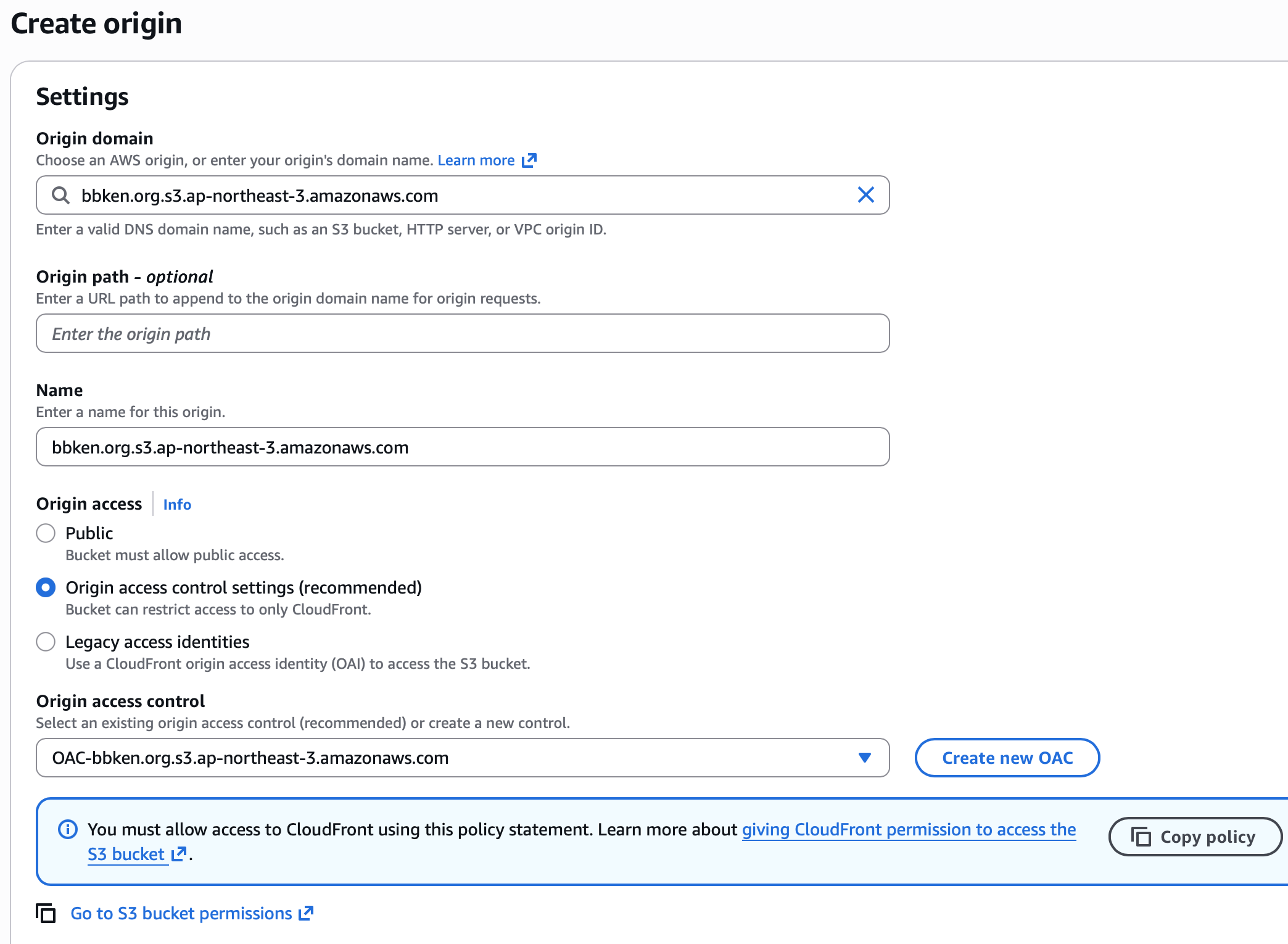The height and width of the screenshot is (944, 1288).
Task: Click the Name text field
Action: tap(463, 447)
